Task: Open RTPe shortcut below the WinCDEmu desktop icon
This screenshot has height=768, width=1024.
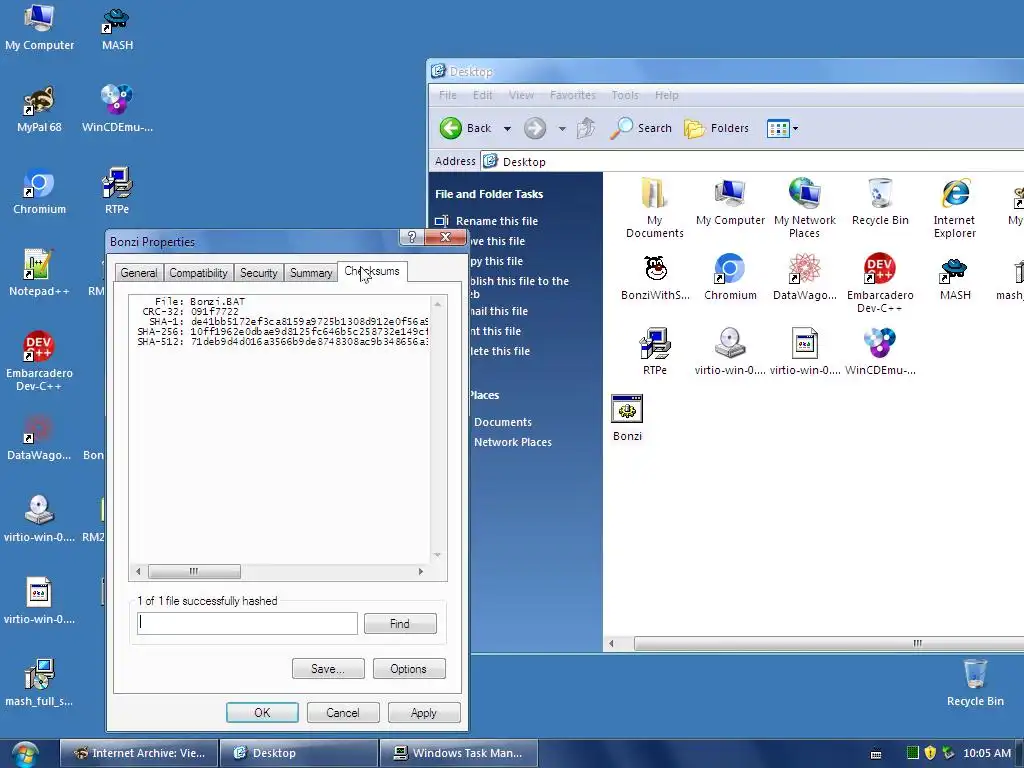Action: [118, 191]
